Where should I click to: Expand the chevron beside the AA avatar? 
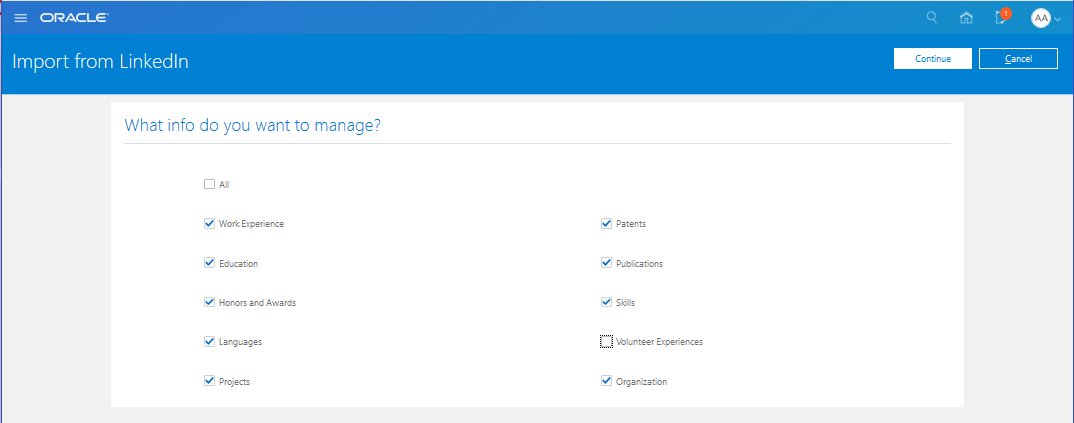(x=1058, y=19)
